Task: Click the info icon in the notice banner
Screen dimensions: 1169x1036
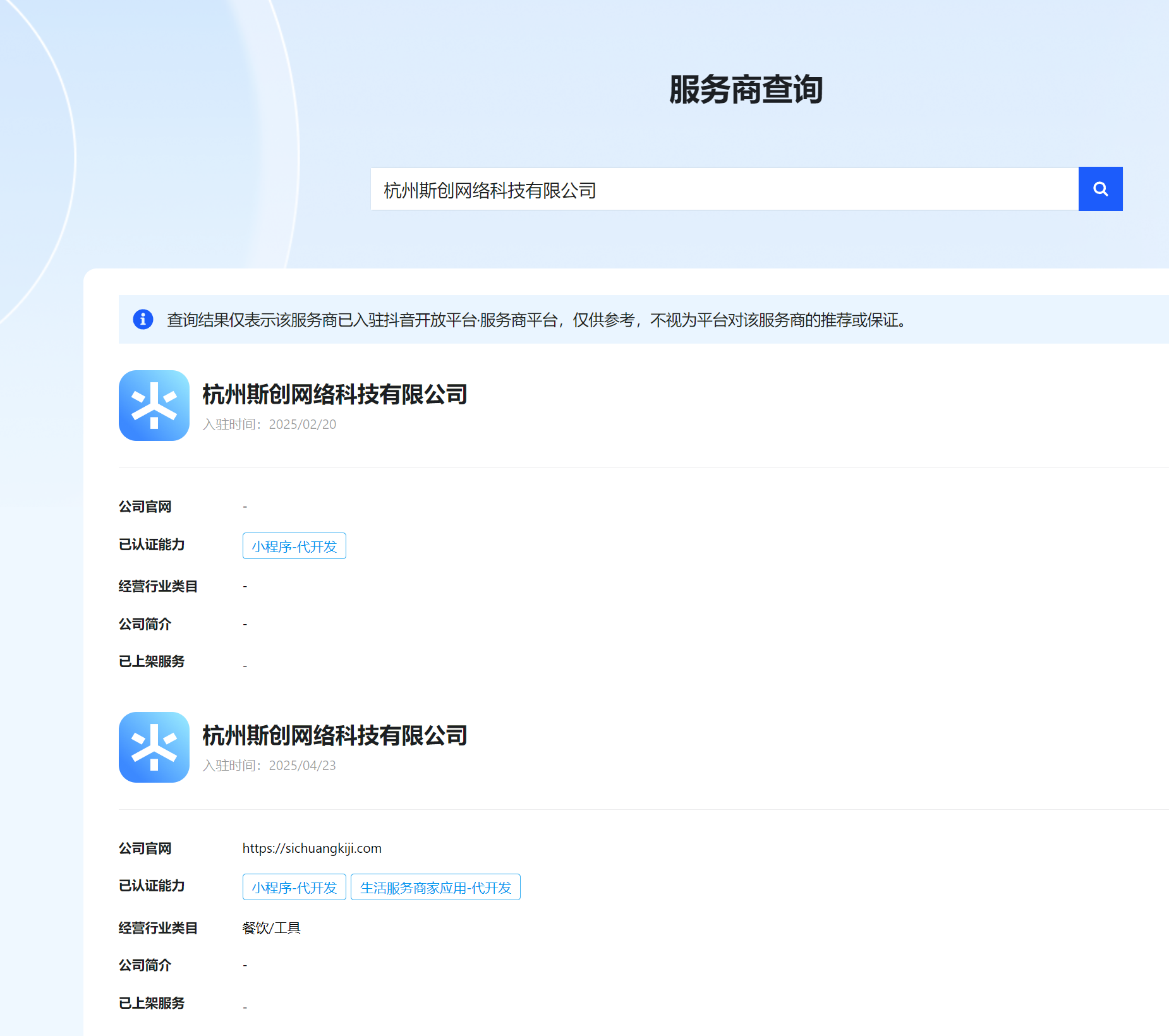Action: [x=143, y=320]
